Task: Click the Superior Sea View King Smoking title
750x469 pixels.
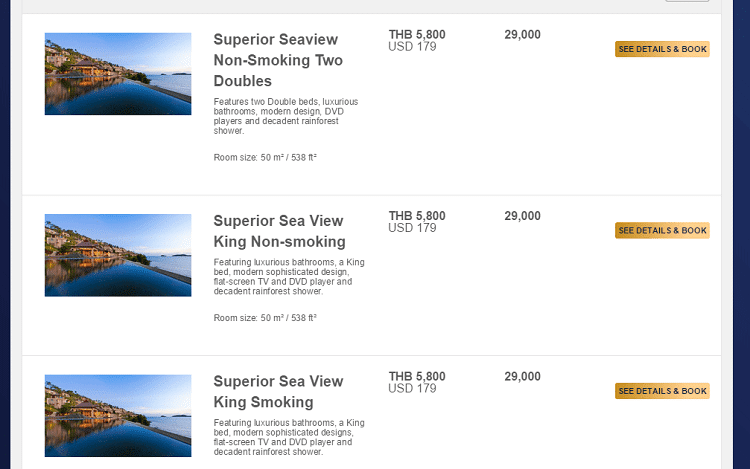Action: click(278, 392)
